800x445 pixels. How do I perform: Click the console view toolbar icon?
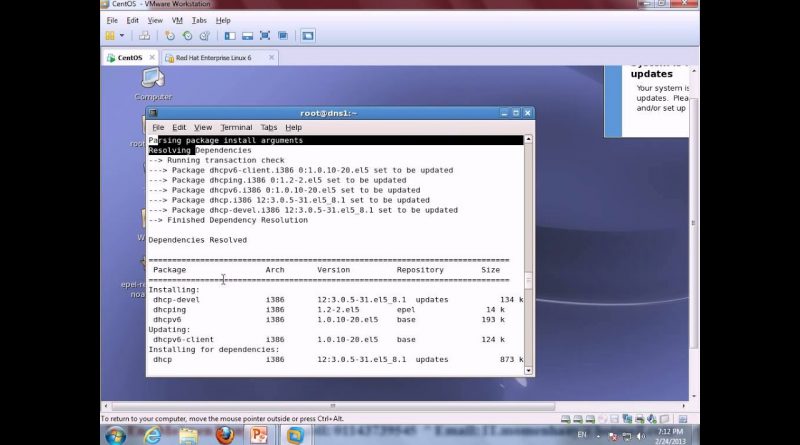click(308, 36)
